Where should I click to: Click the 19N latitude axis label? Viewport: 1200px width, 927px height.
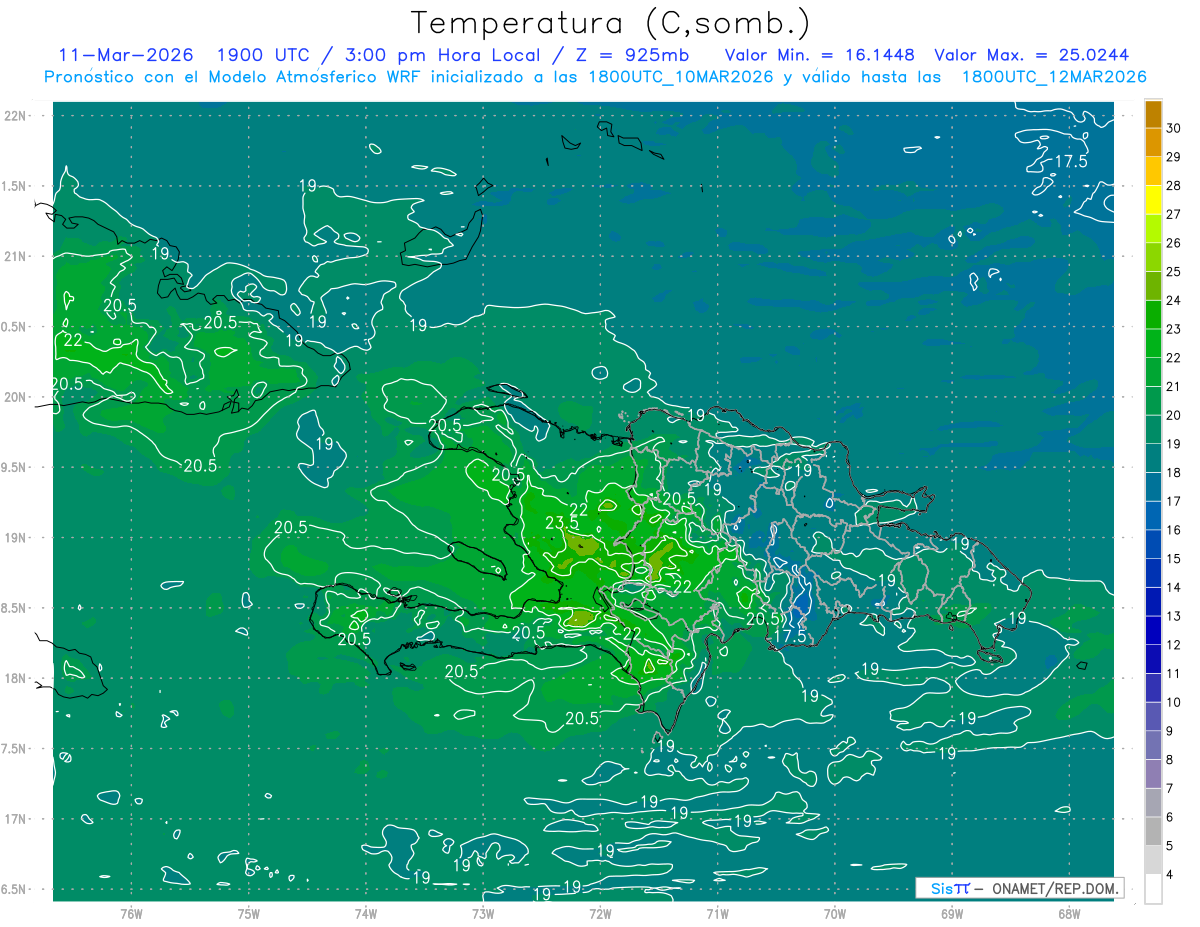click(16, 538)
